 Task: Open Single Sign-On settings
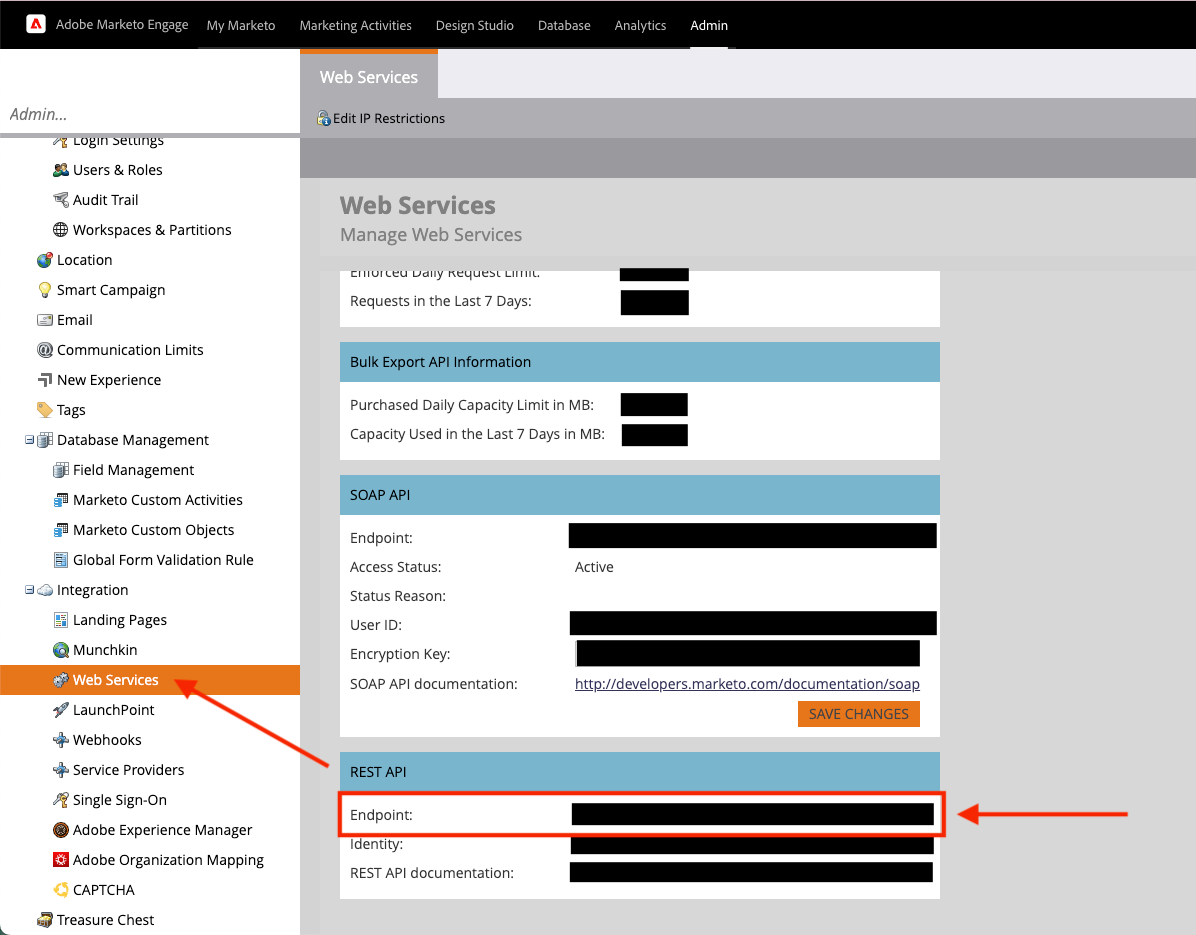coord(120,800)
